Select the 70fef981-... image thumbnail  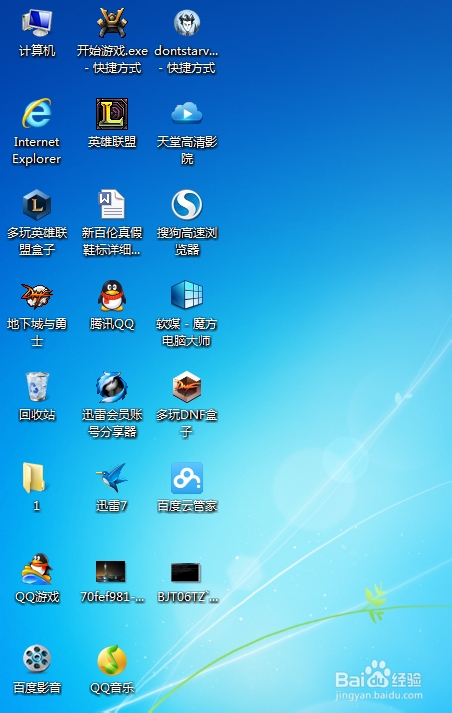110,571
